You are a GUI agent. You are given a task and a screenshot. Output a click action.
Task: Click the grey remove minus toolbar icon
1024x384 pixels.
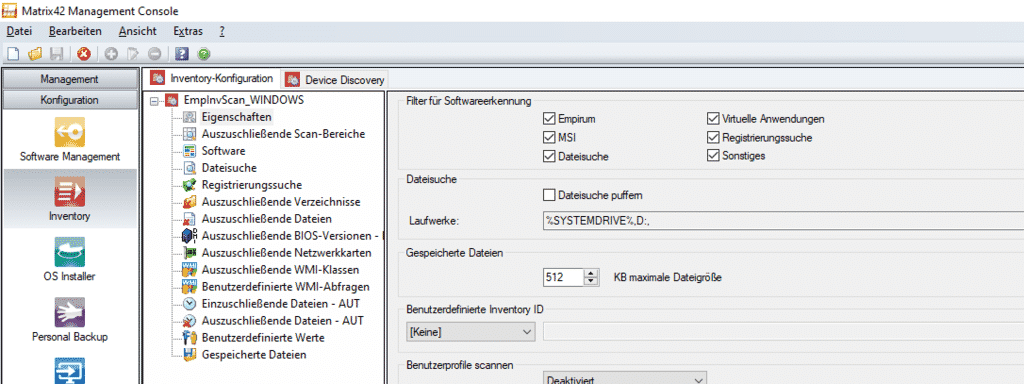(155, 54)
